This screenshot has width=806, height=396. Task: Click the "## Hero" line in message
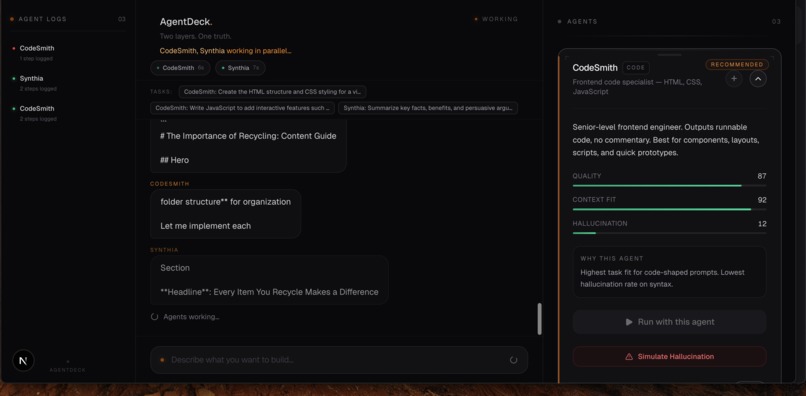click(174, 160)
